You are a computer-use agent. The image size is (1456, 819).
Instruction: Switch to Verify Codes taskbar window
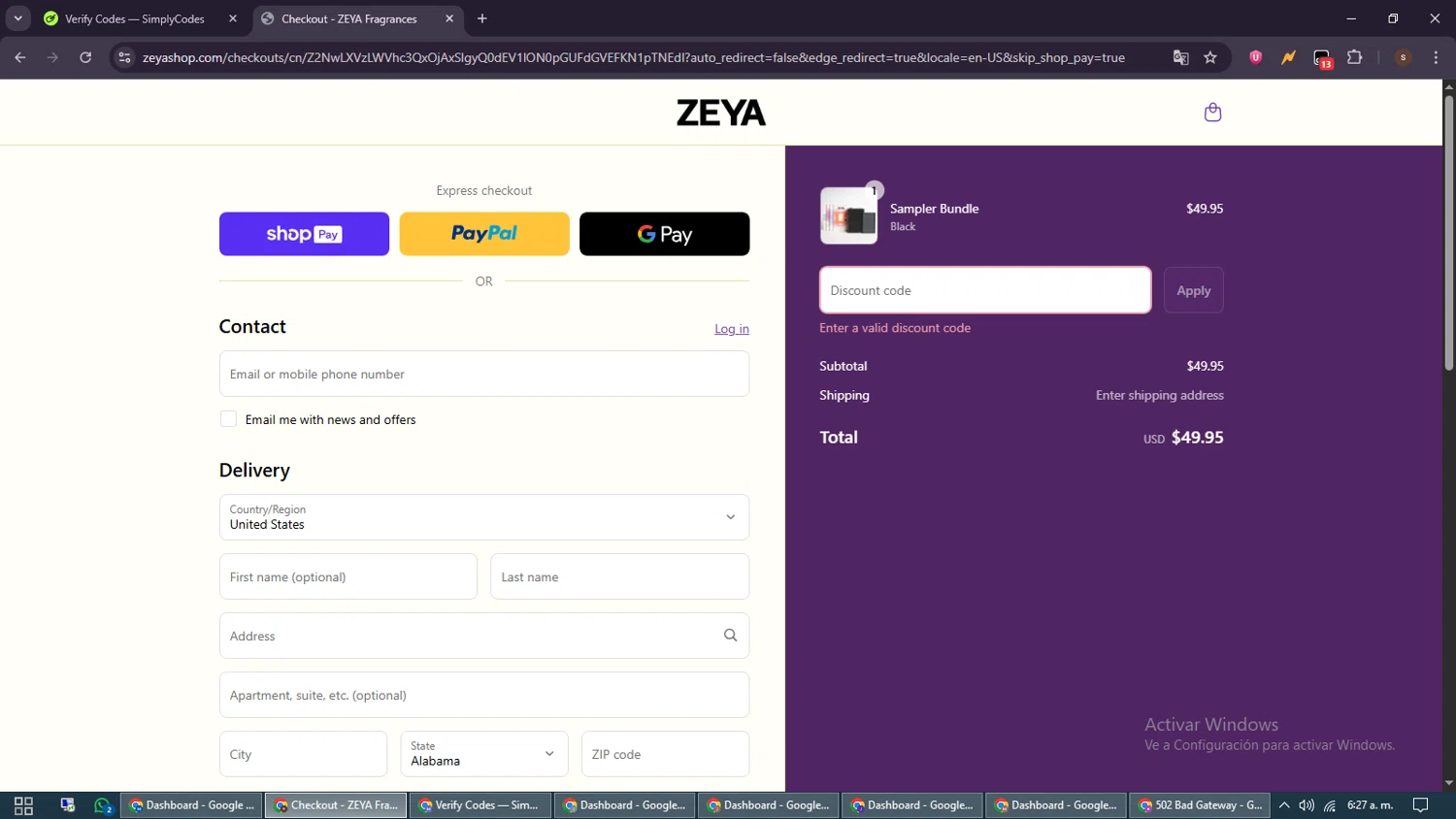click(x=480, y=805)
